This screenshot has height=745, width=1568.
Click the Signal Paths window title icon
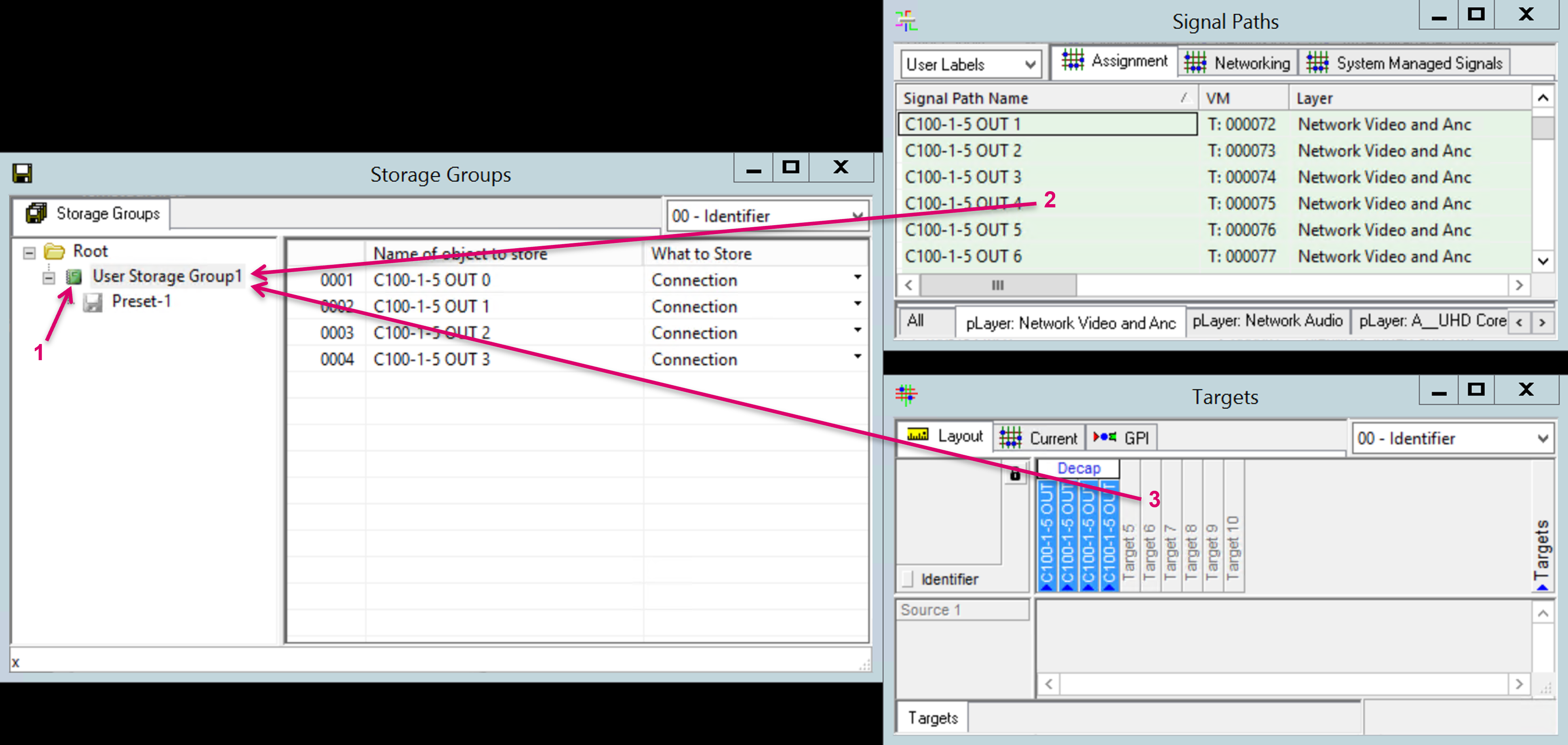coord(906,21)
